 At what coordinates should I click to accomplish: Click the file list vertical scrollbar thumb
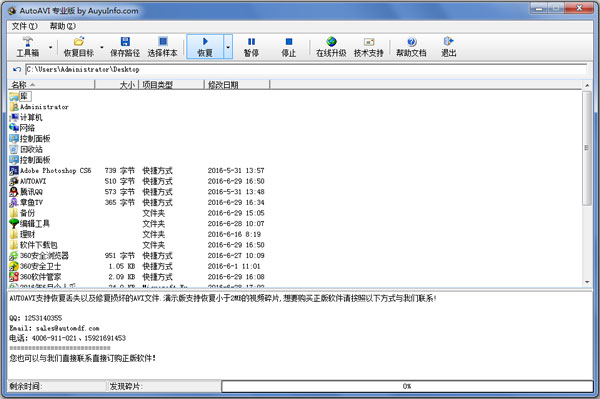[587, 148]
